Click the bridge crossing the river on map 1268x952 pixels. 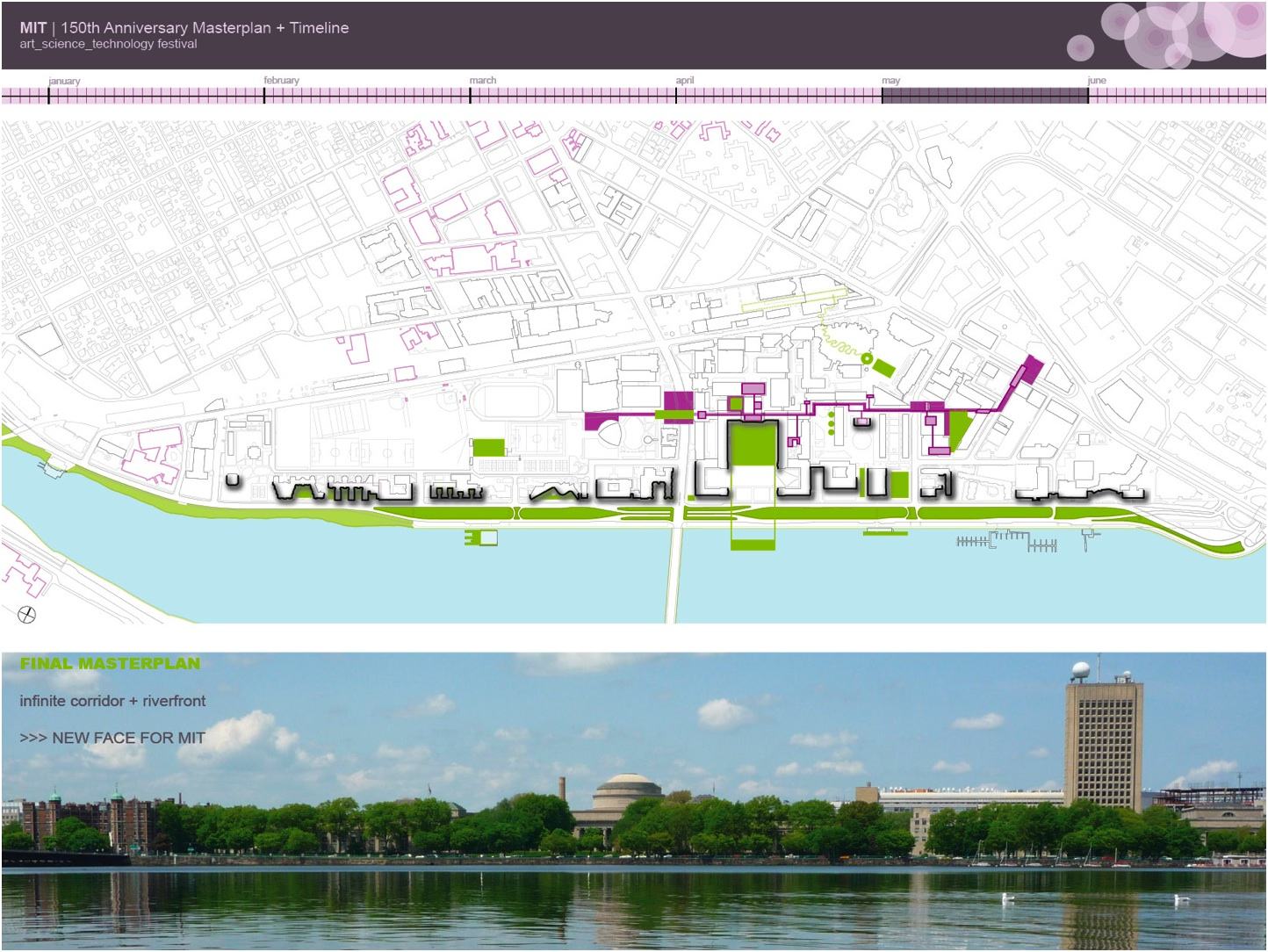pyautogui.click(x=676, y=573)
